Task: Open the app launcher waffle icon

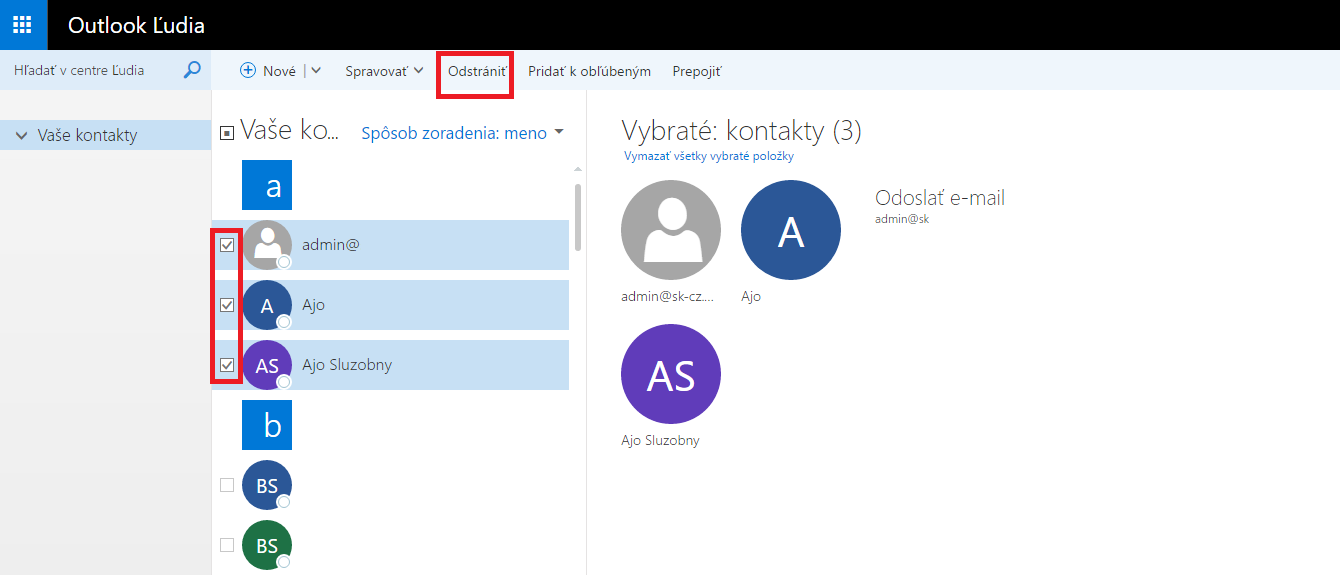Action: click(x=23, y=25)
